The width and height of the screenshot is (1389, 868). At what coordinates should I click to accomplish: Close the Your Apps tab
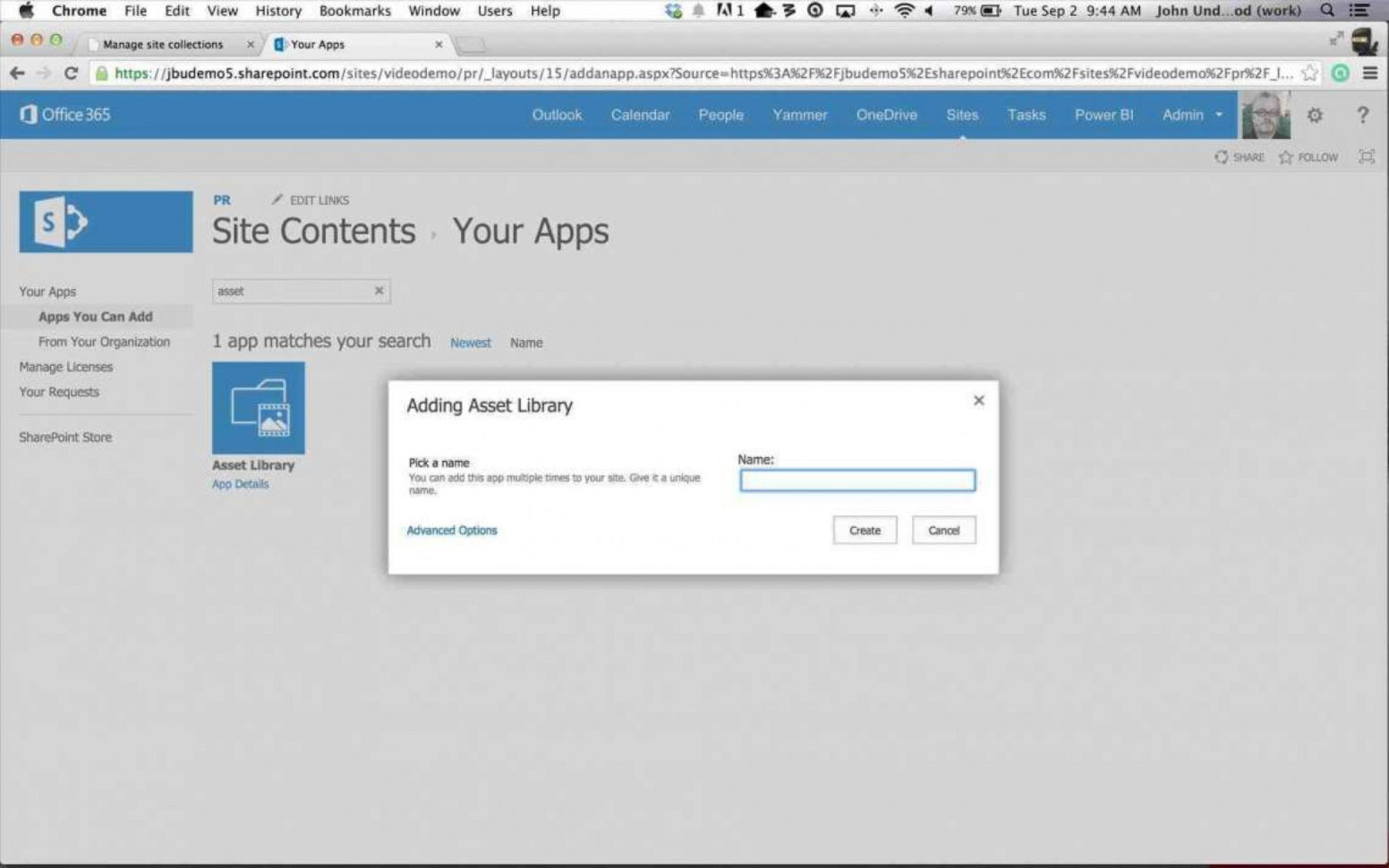pos(439,44)
